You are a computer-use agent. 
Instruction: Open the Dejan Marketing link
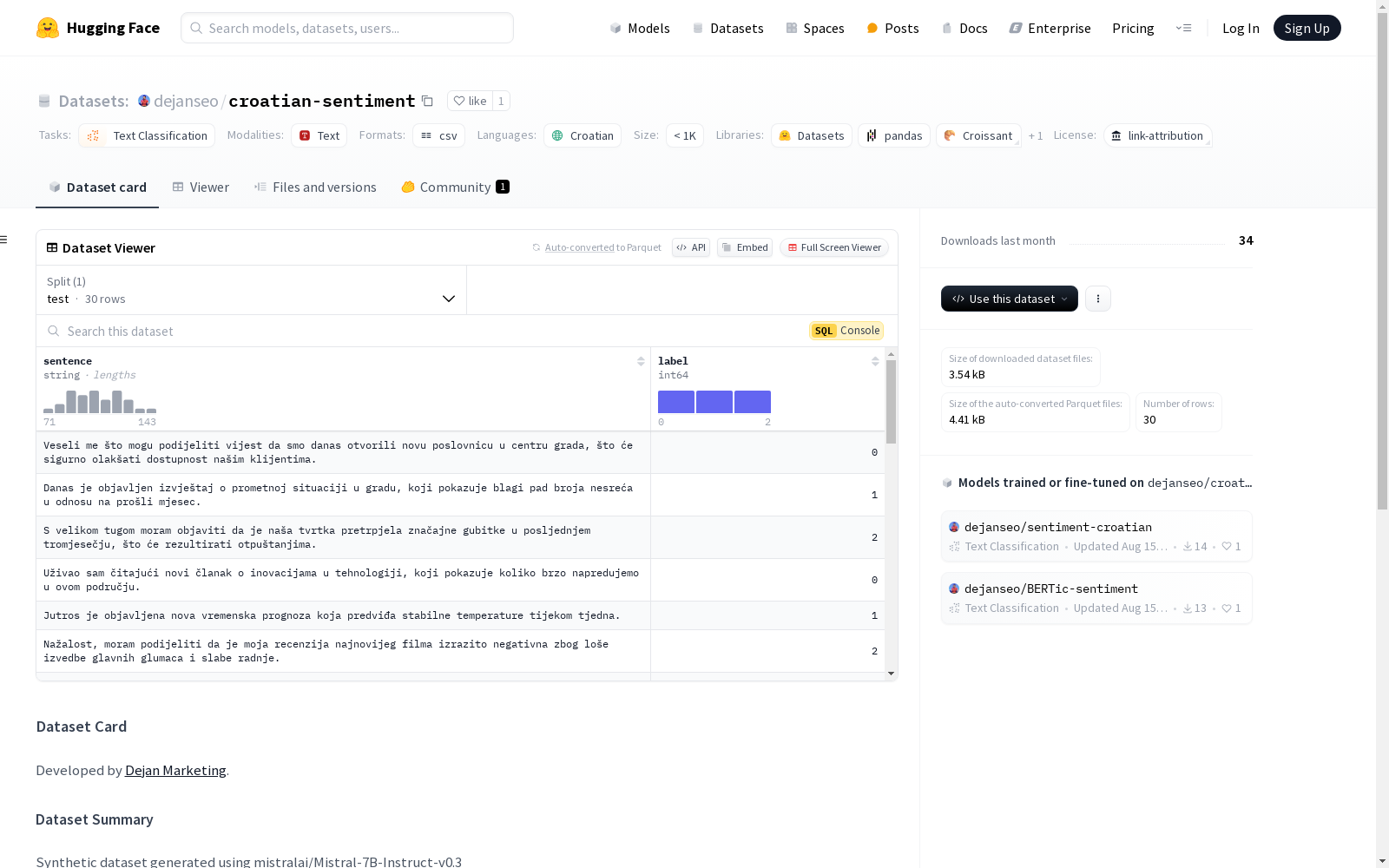175,770
